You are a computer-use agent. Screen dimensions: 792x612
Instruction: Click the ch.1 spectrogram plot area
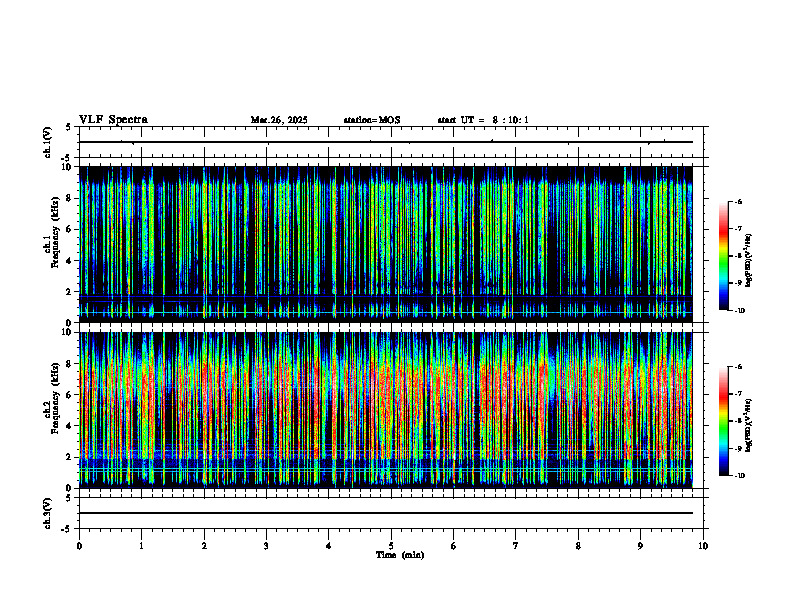(386, 244)
